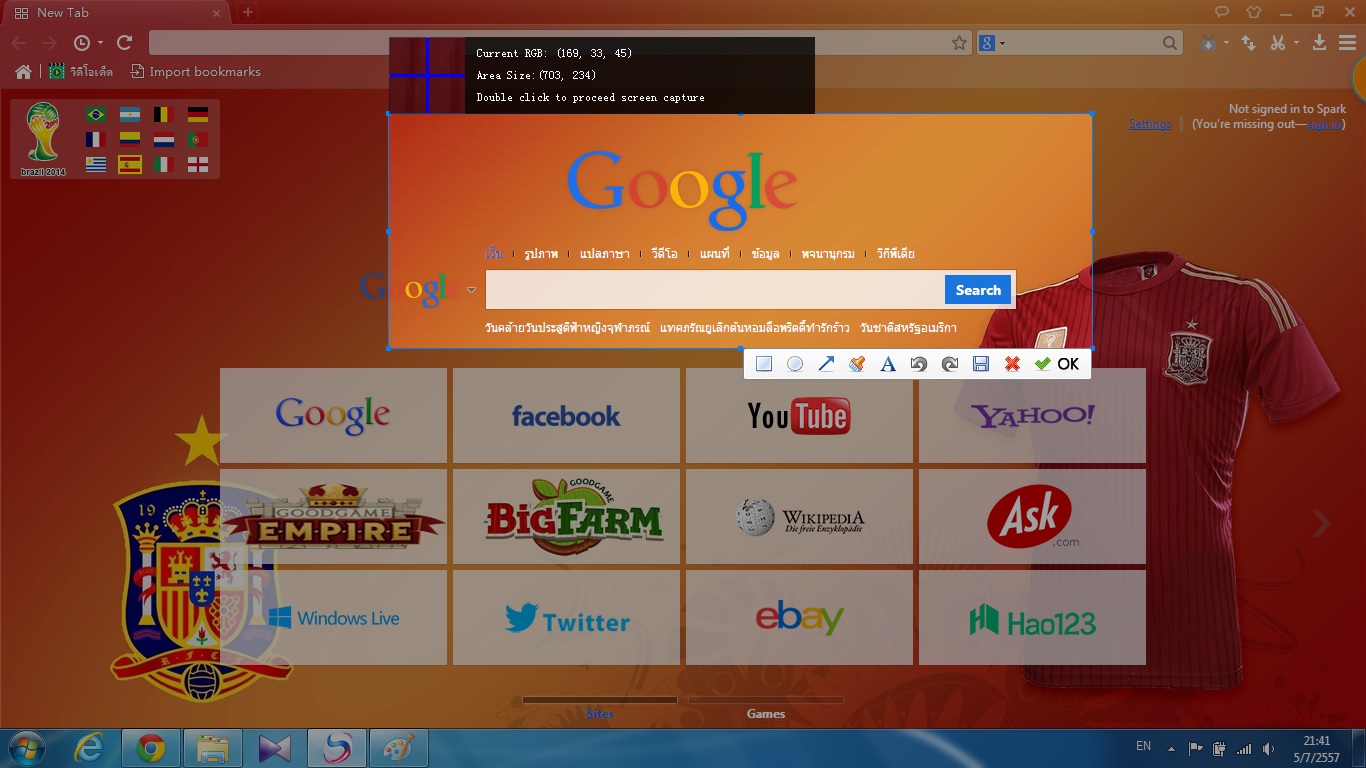The image size is (1366, 768).
Task: Redo the capture annotation
Action: 950,364
